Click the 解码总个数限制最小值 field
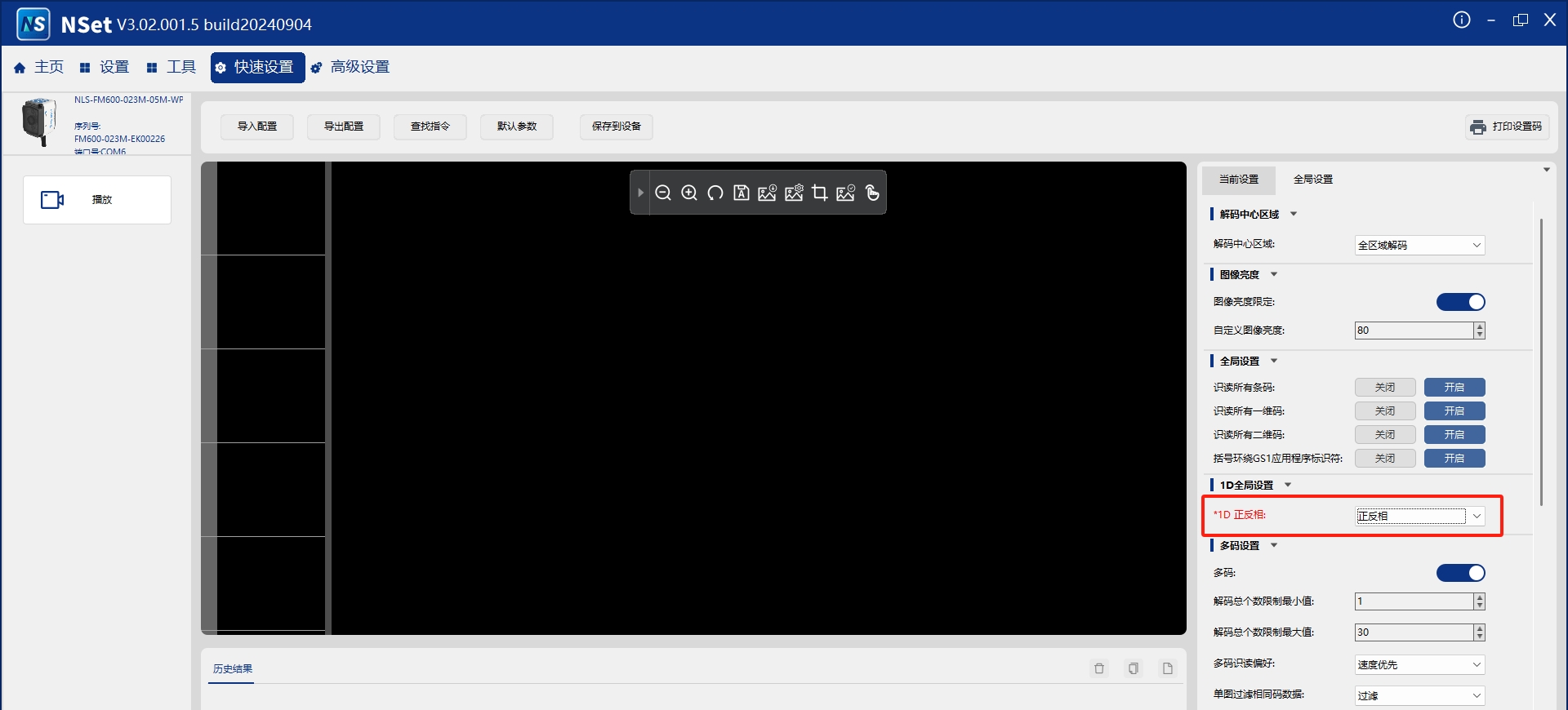The height and width of the screenshot is (710, 1568). (1414, 601)
